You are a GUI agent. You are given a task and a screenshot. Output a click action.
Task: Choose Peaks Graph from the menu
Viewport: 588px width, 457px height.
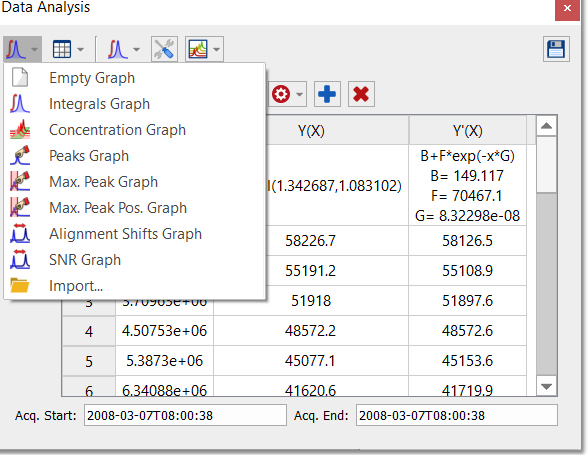pyautogui.click(x=135, y=156)
